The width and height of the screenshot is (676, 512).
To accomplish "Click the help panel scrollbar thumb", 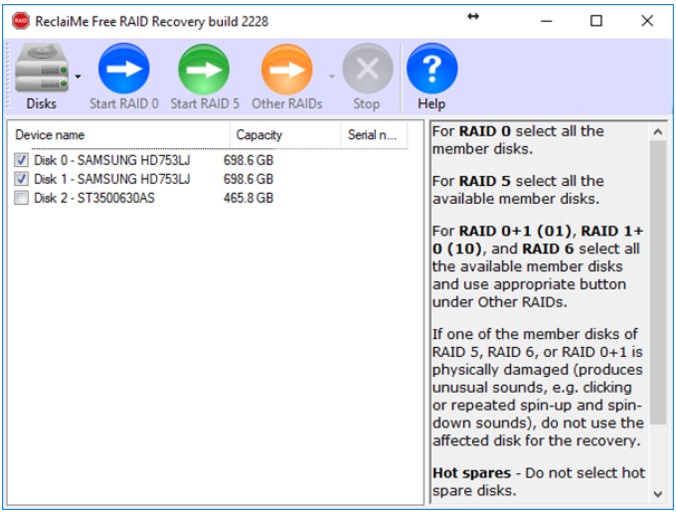I will point(658,283).
